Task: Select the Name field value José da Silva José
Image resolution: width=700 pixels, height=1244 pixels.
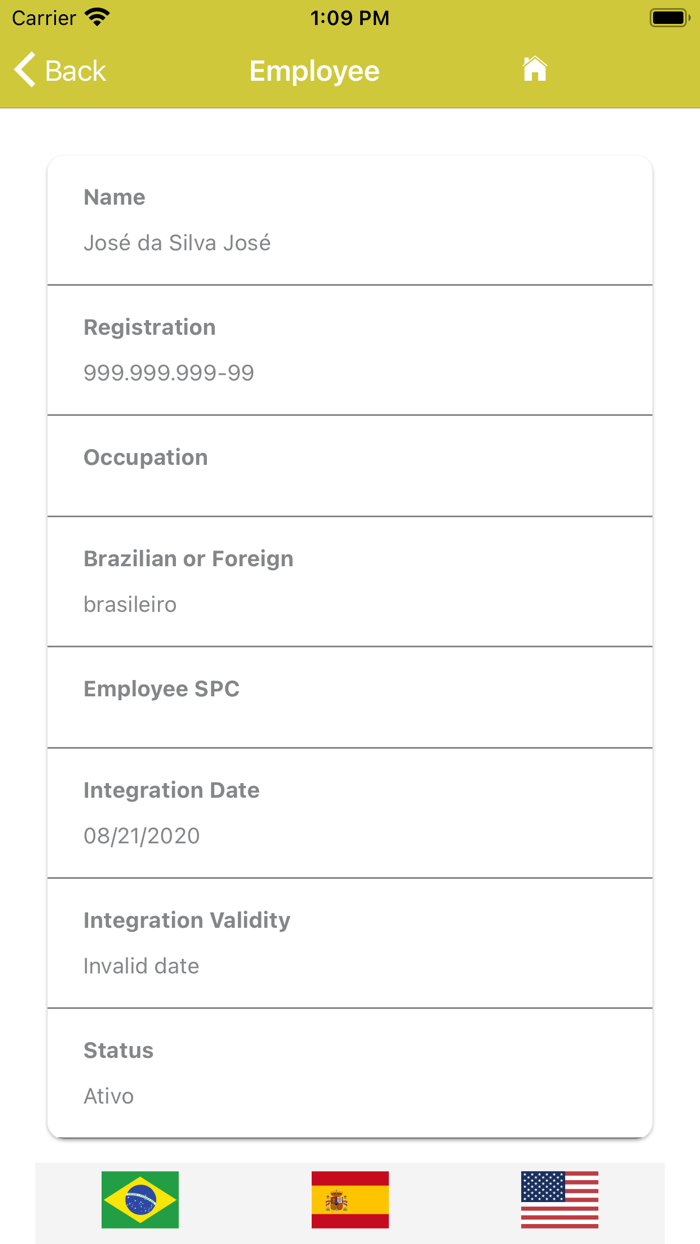Action: (177, 243)
